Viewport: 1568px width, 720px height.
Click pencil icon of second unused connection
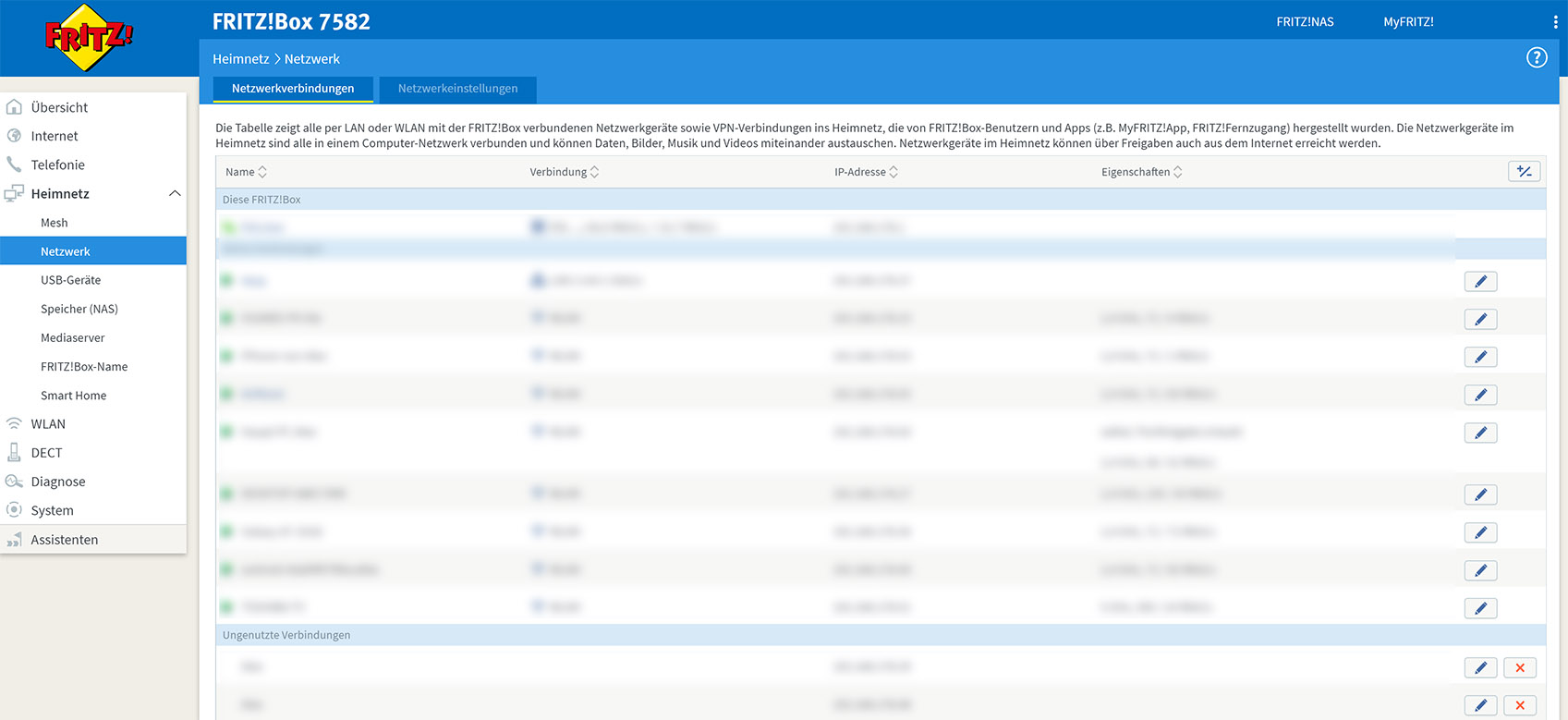click(x=1480, y=705)
